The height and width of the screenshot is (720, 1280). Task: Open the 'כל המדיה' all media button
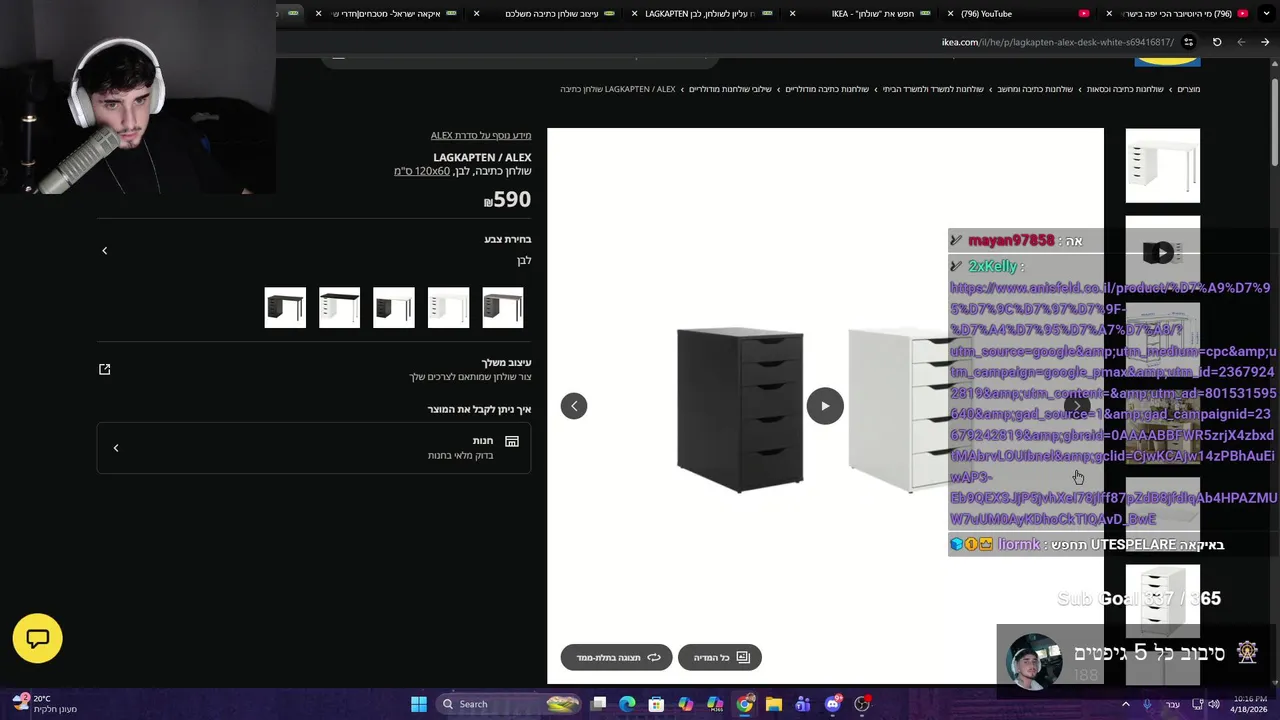coord(720,657)
